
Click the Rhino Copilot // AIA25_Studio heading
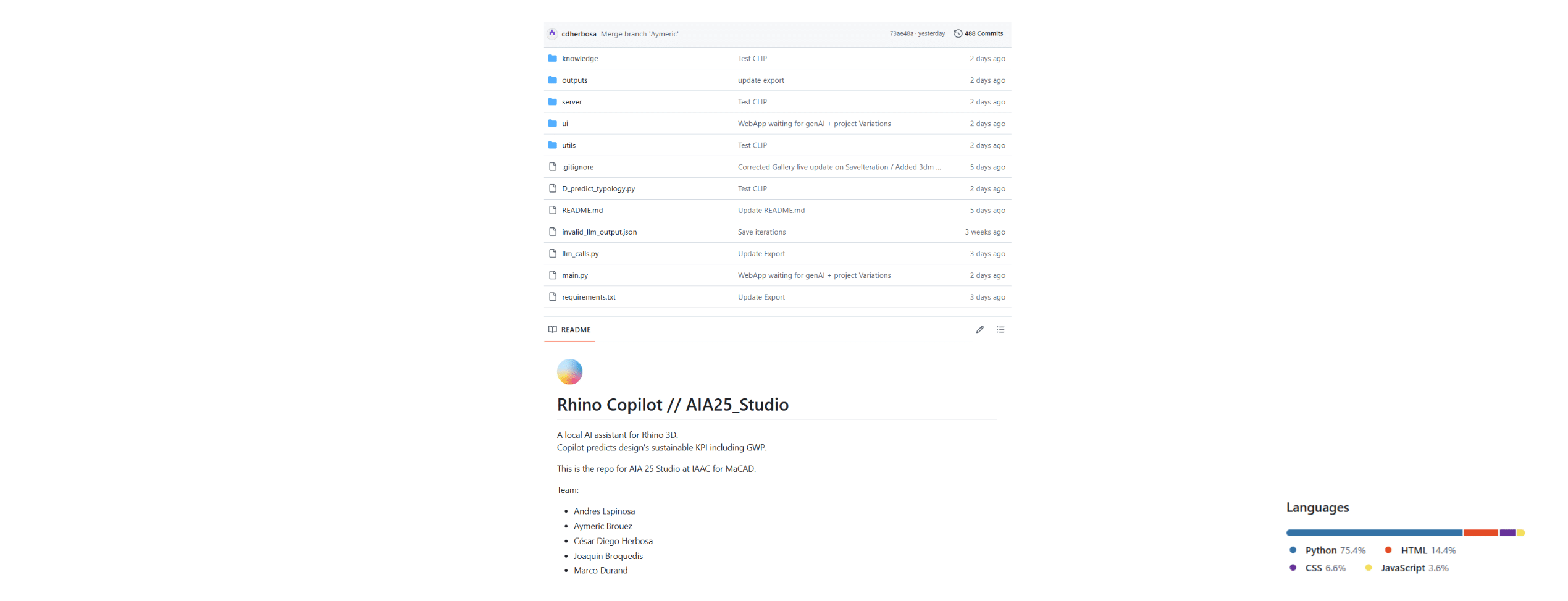[673, 405]
